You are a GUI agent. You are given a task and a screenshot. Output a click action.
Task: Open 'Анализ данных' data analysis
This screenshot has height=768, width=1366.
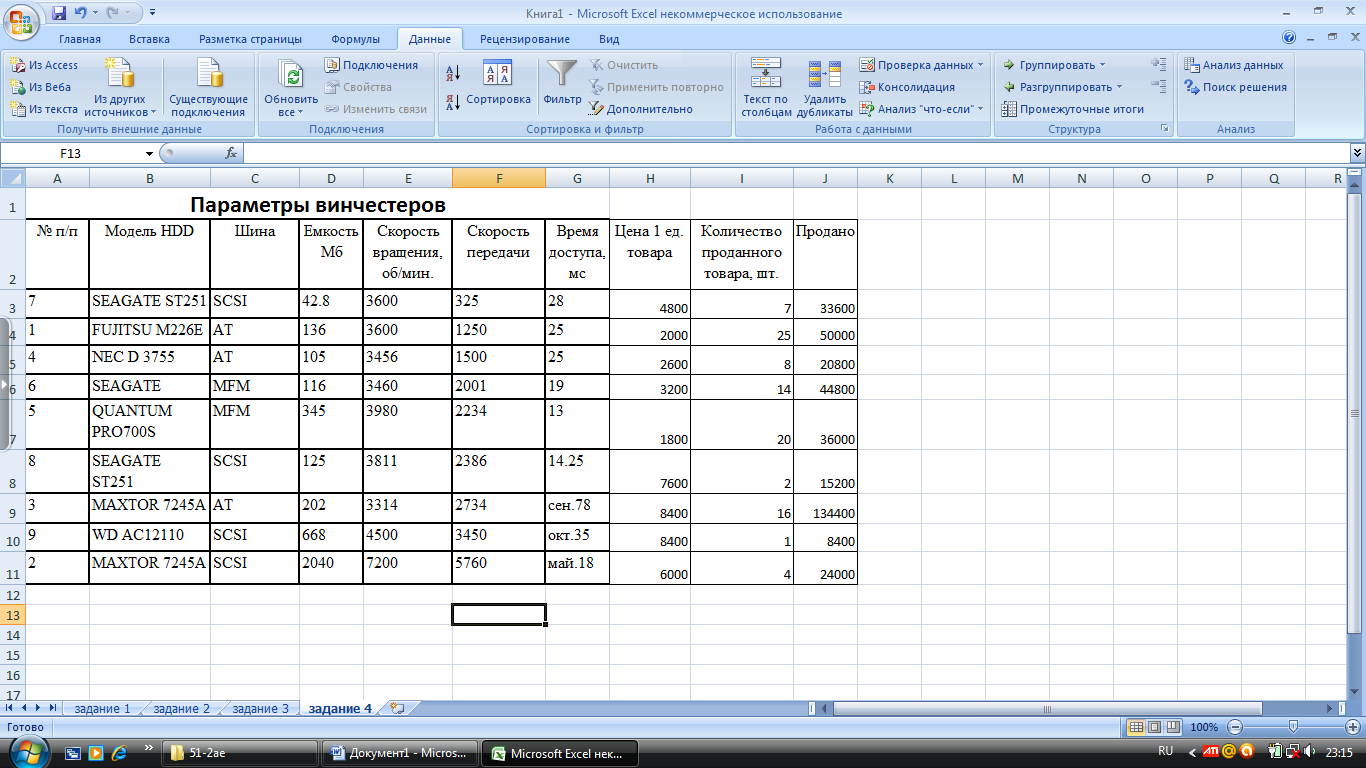[x=1233, y=65]
